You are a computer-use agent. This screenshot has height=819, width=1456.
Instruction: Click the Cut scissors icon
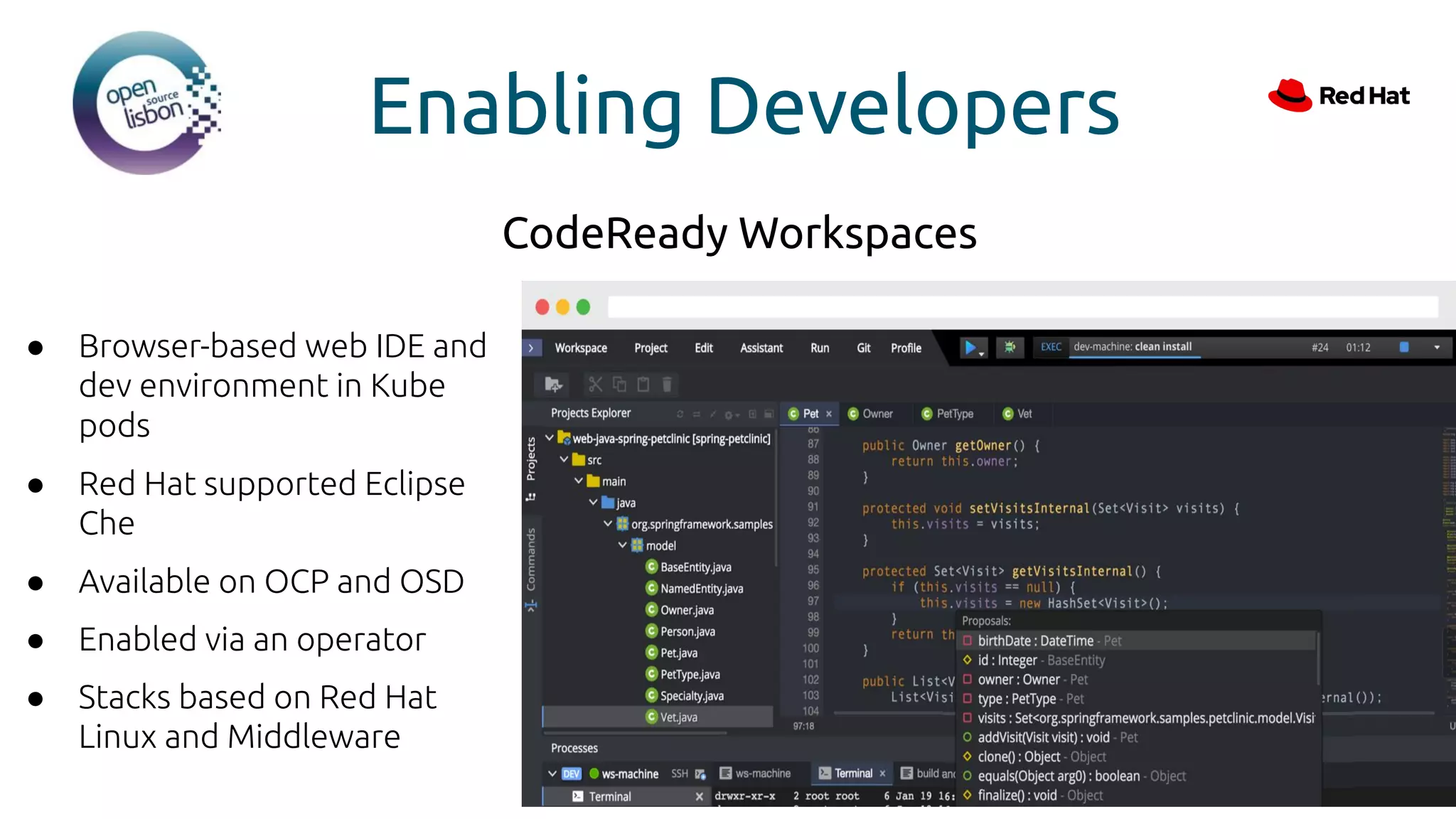pos(595,385)
